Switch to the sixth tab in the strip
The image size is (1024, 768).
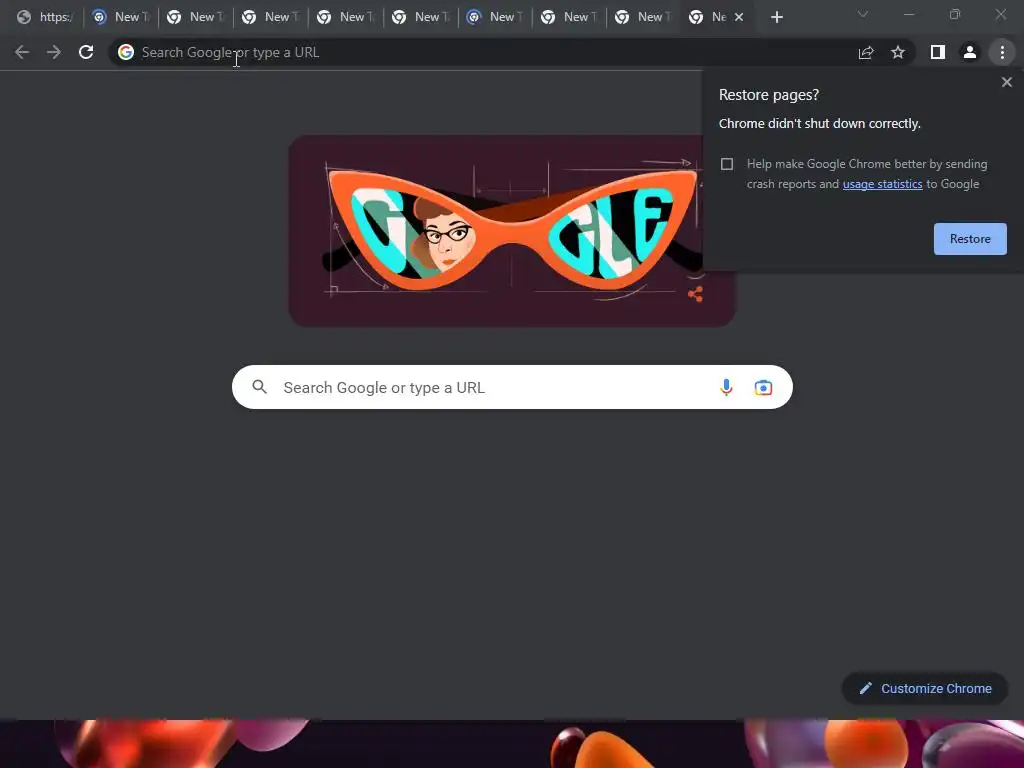421,18
